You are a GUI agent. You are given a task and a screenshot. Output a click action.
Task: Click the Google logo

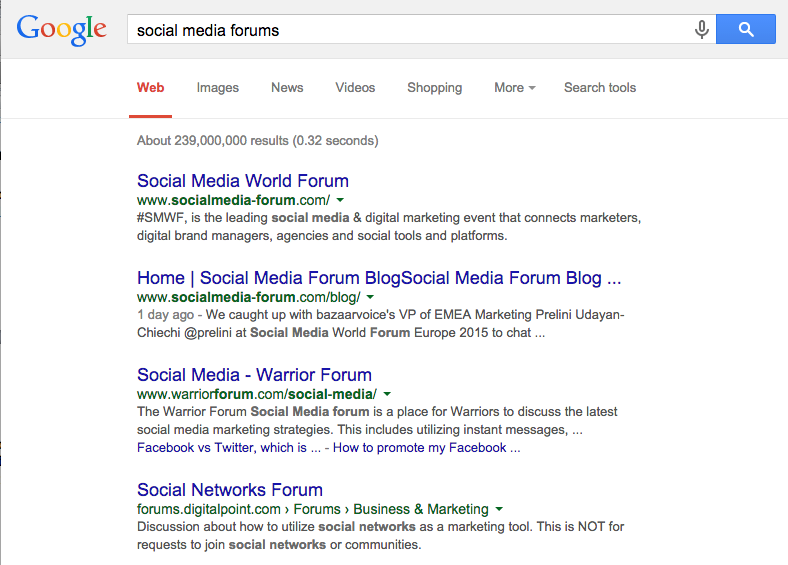[61, 29]
